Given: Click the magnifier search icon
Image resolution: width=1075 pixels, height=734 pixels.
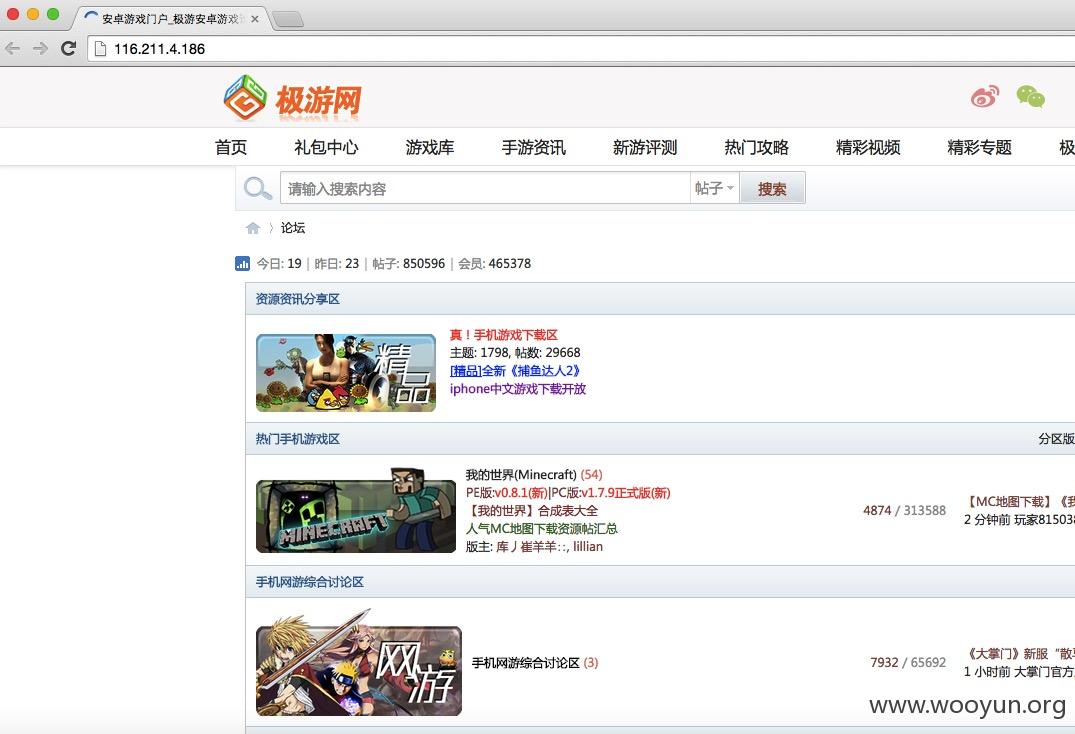Looking at the screenshot, I should coord(258,188).
